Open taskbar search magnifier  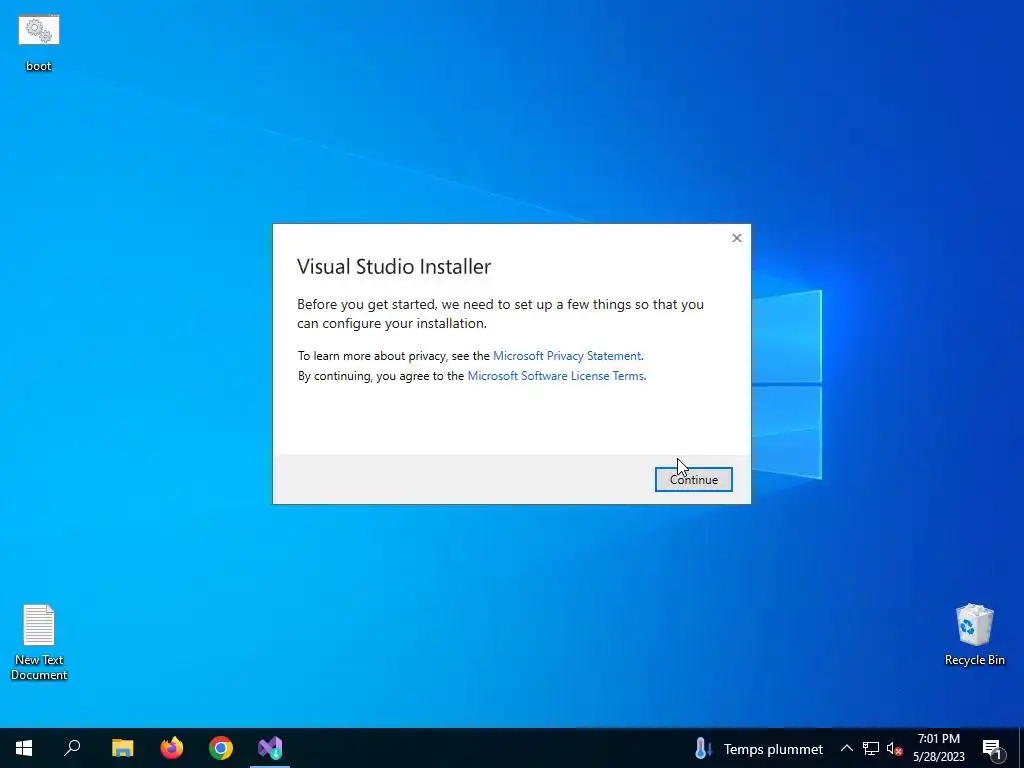(x=72, y=748)
